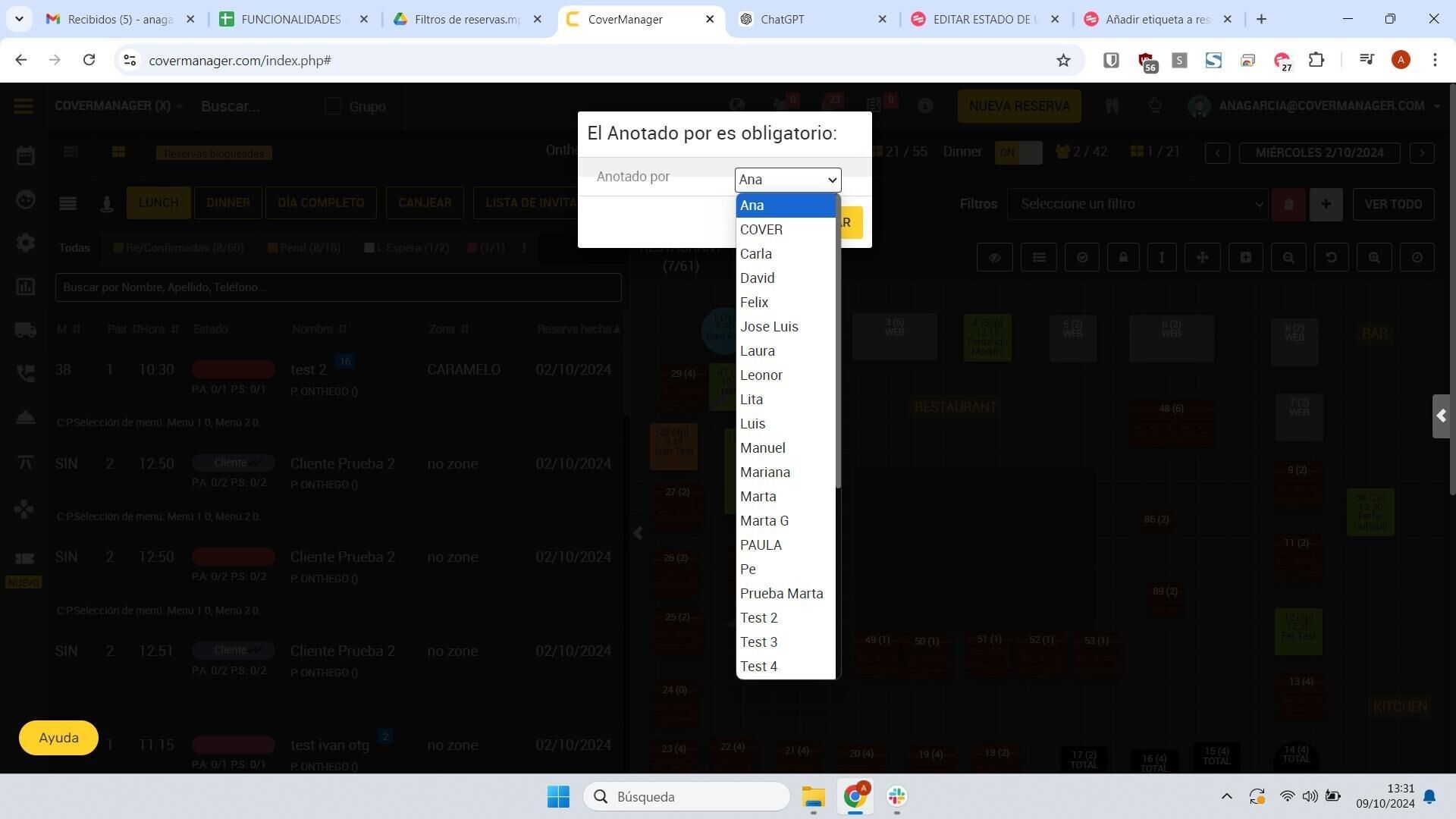Select Carla from the dropdown list
This screenshot has width=1456, height=819.
point(756,254)
